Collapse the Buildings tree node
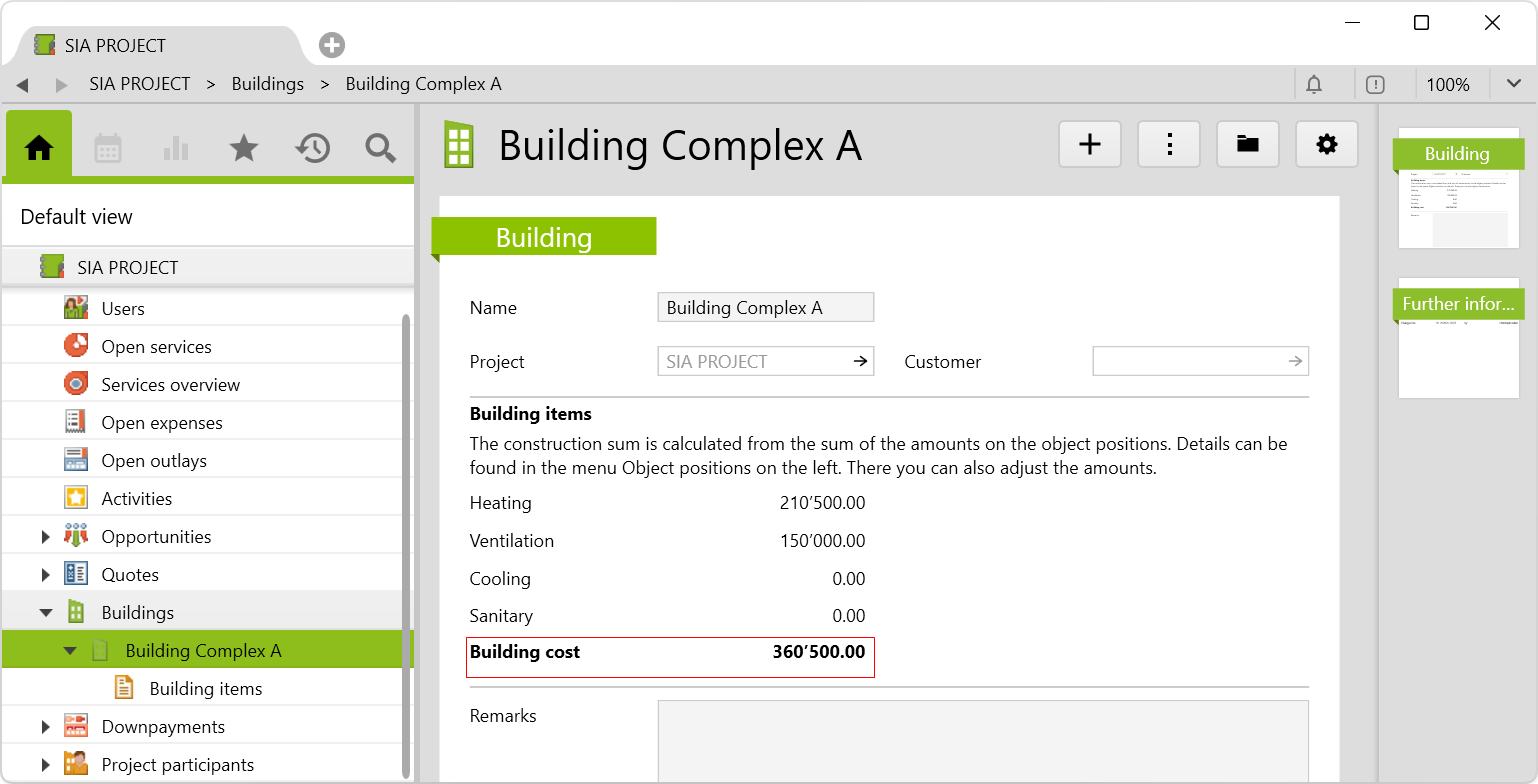 click(46, 613)
